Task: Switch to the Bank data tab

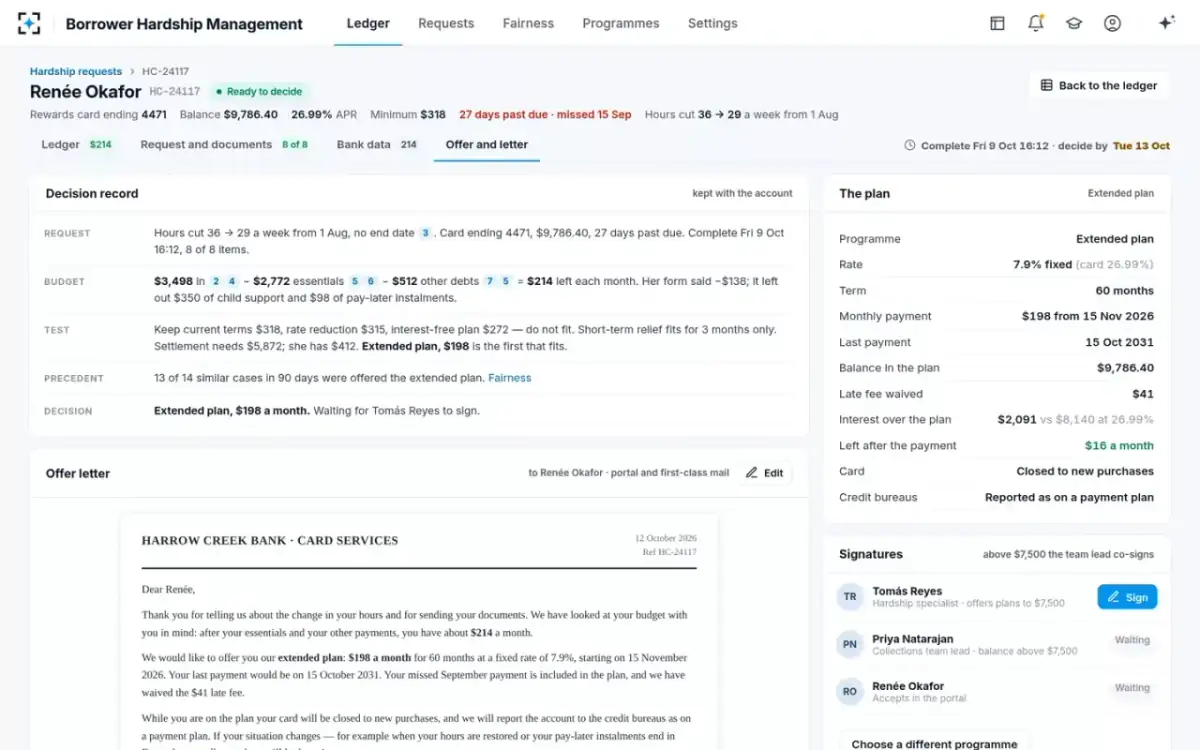Action: click(377, 145)
